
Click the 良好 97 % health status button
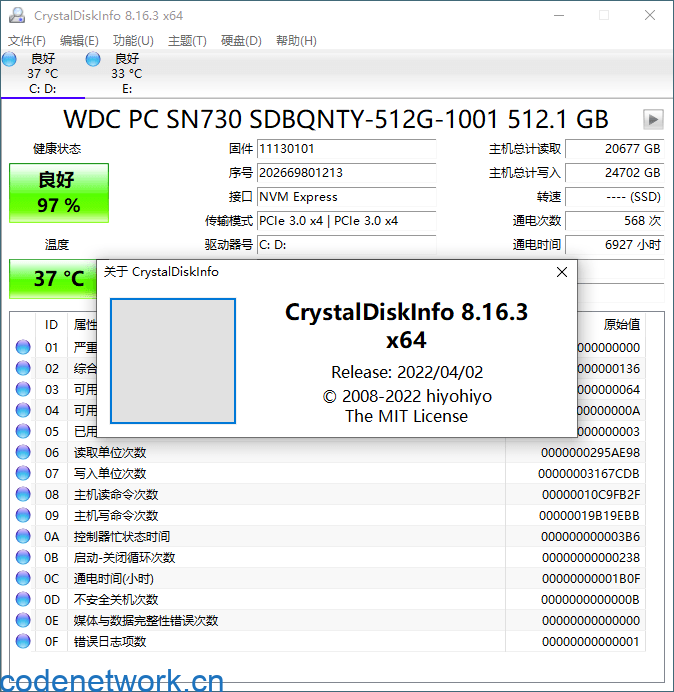(59, 193)
